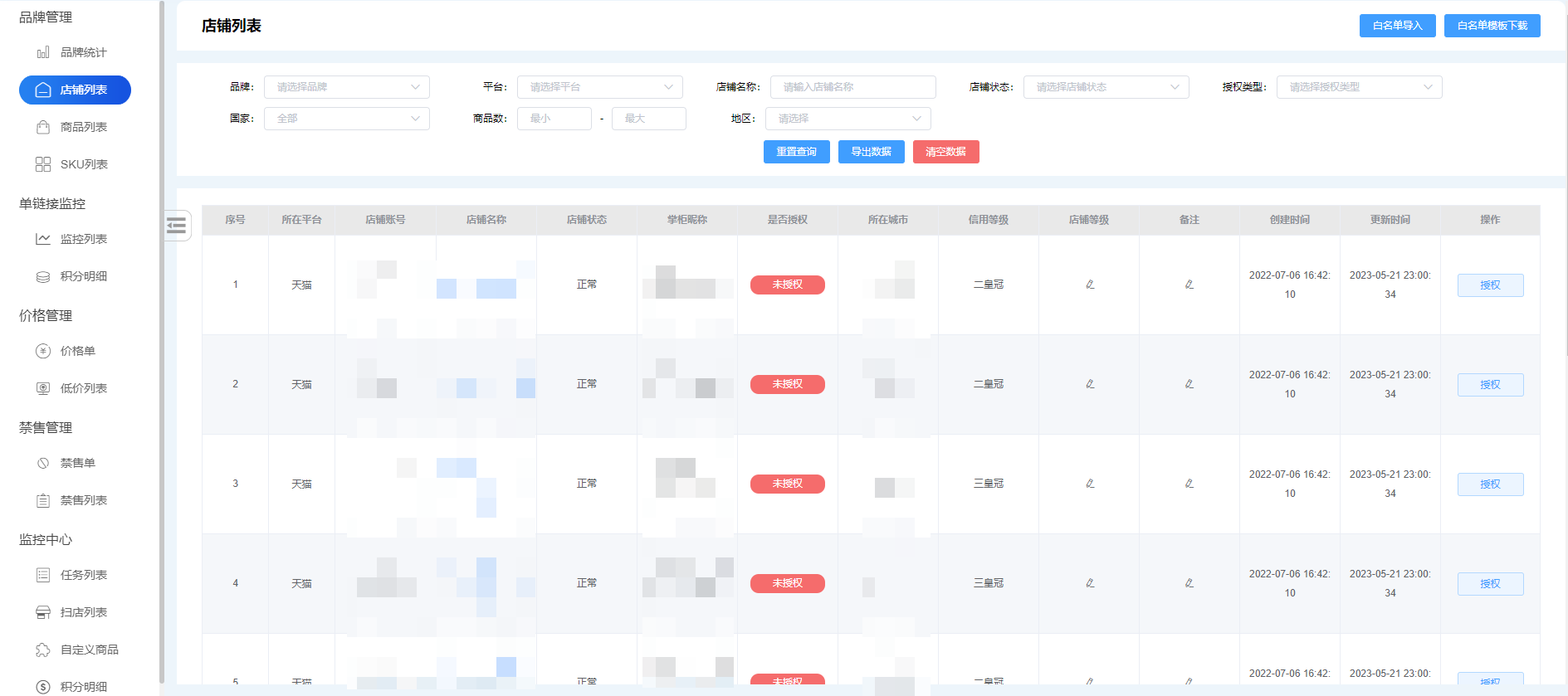Click 授权 button in row 2

pyautogui.click(x=1491, y=385)
